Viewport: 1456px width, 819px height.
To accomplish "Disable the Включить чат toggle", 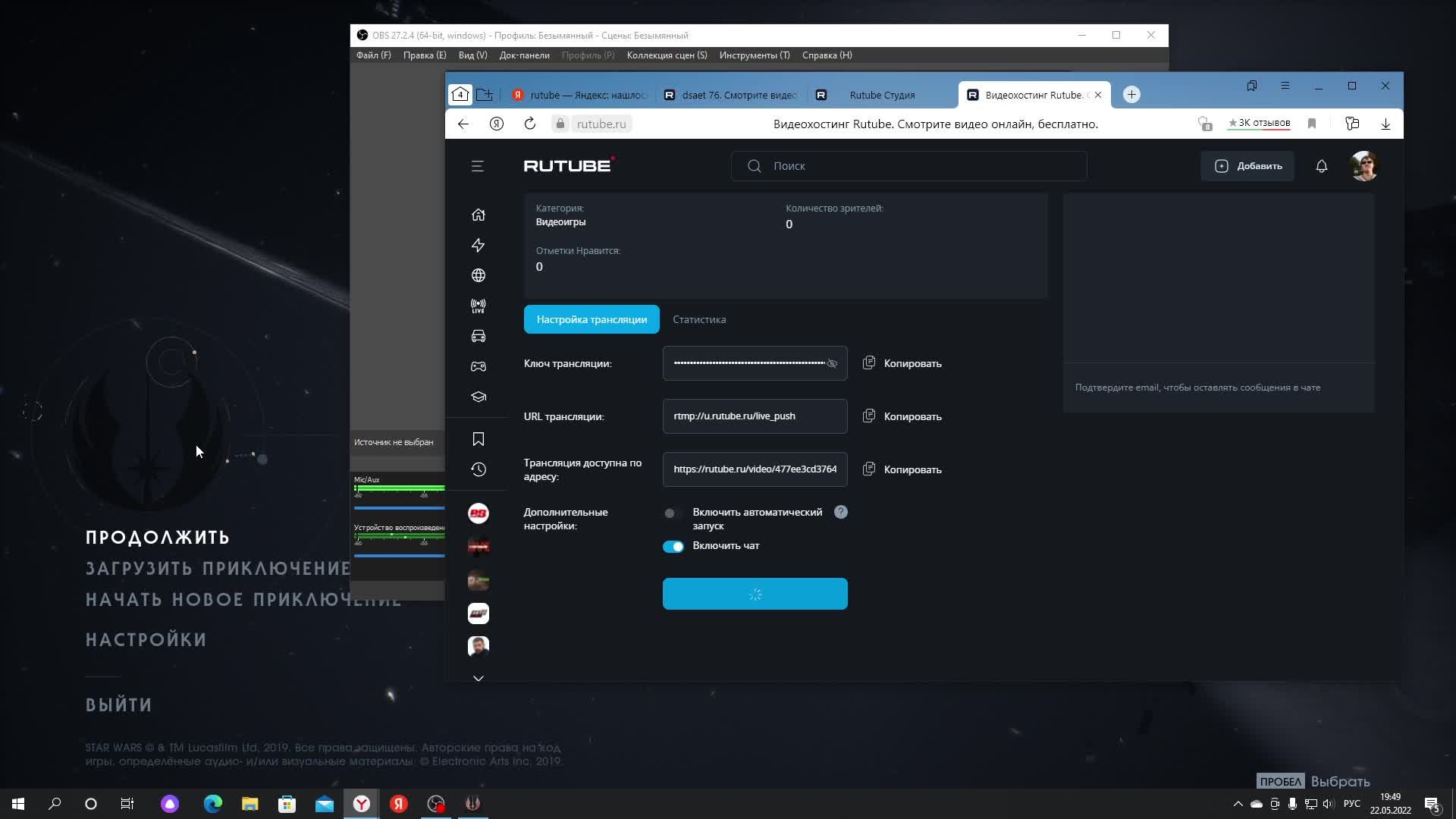I will click(x=673, y=547).
